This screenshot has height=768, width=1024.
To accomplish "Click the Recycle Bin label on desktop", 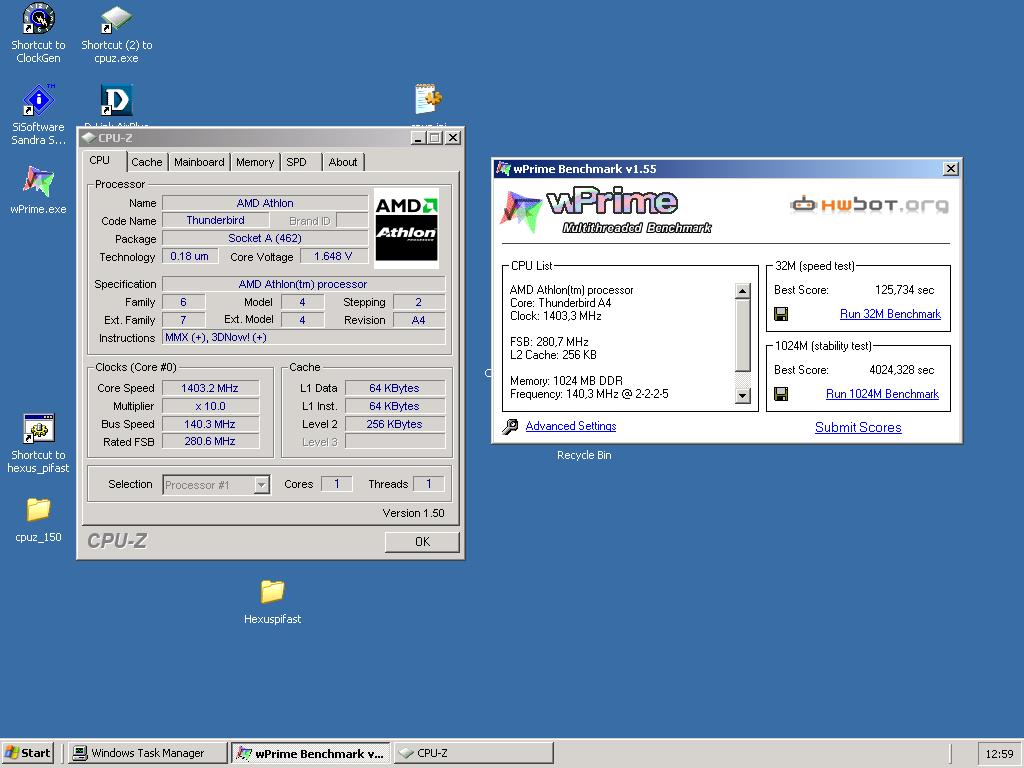I will [584, 455].
